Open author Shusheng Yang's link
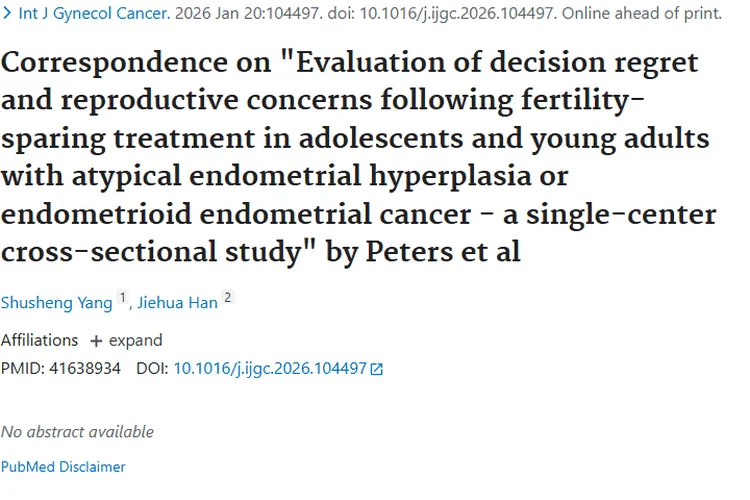Image resolution: width=750 pixels, height=500 pixels. [56, 303]
